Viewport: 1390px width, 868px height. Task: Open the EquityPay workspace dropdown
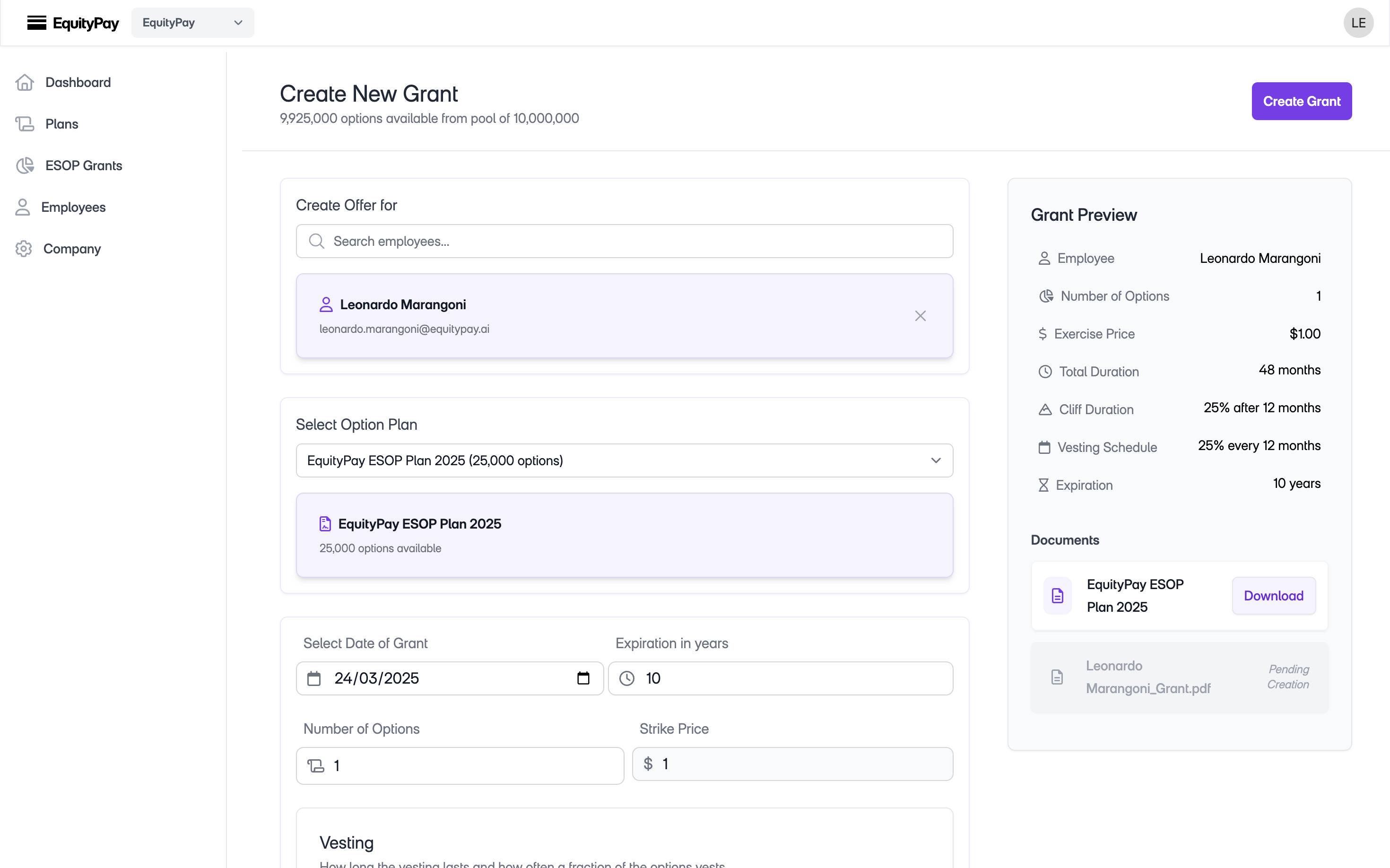tap(192, 22)
